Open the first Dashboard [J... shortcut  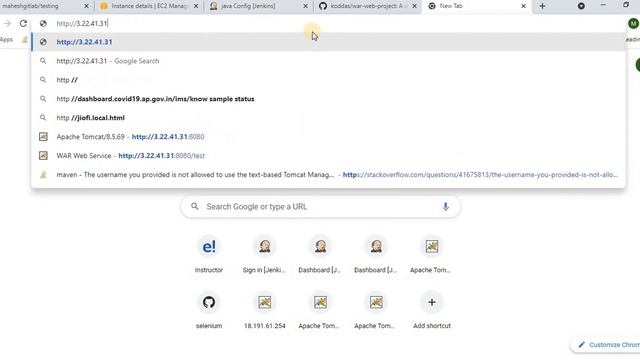pos(320,255)
